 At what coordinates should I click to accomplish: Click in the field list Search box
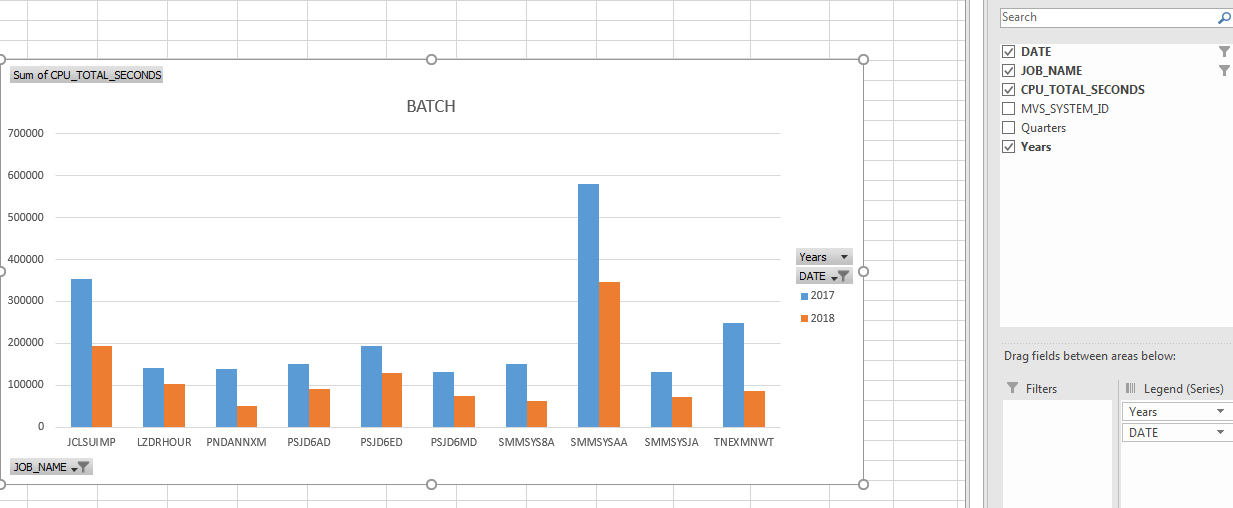[x=1108, y=17]
